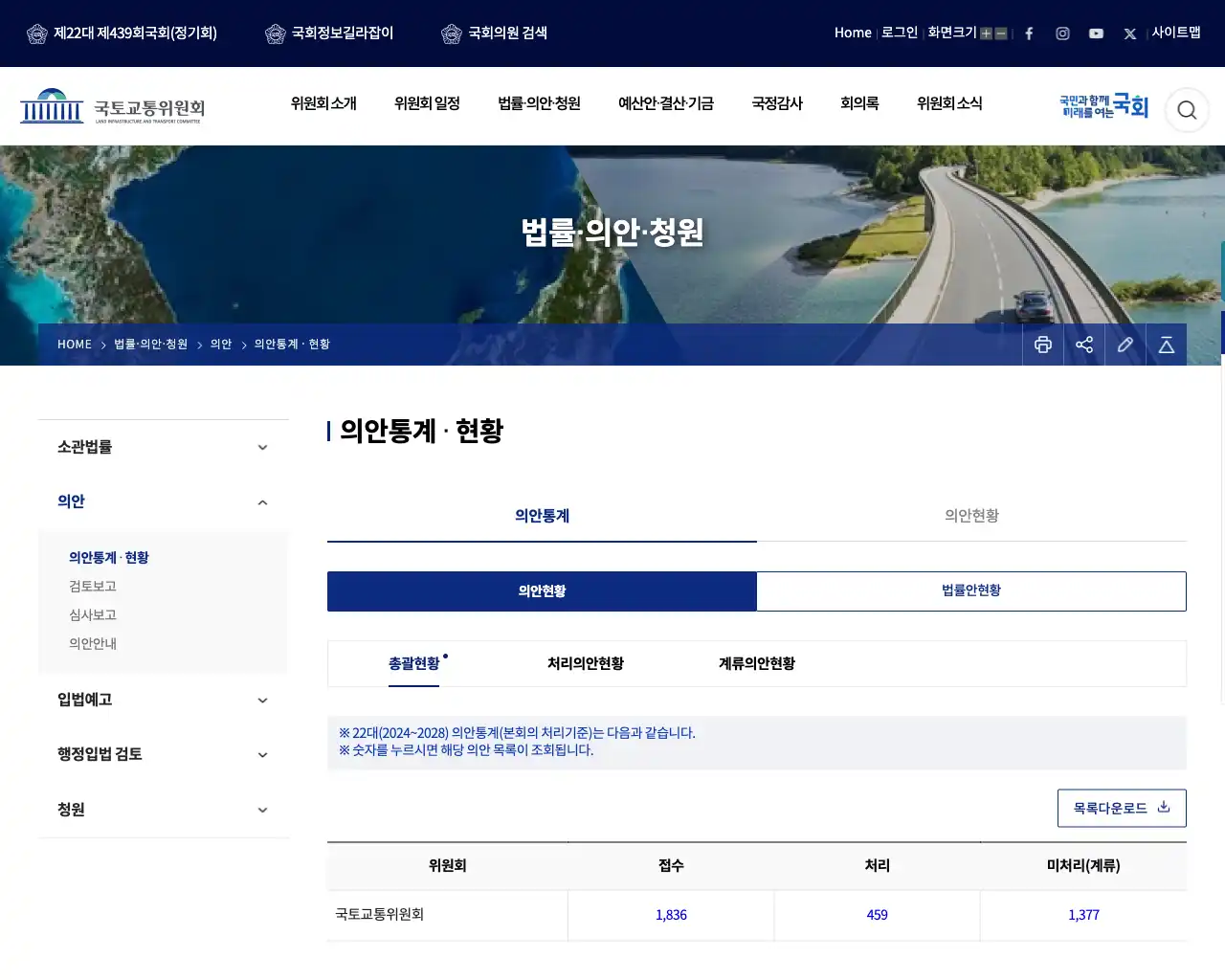The image size is (1225, 980).
Task: Switch to the 의안통계 tab
Action: click(542, 516)
